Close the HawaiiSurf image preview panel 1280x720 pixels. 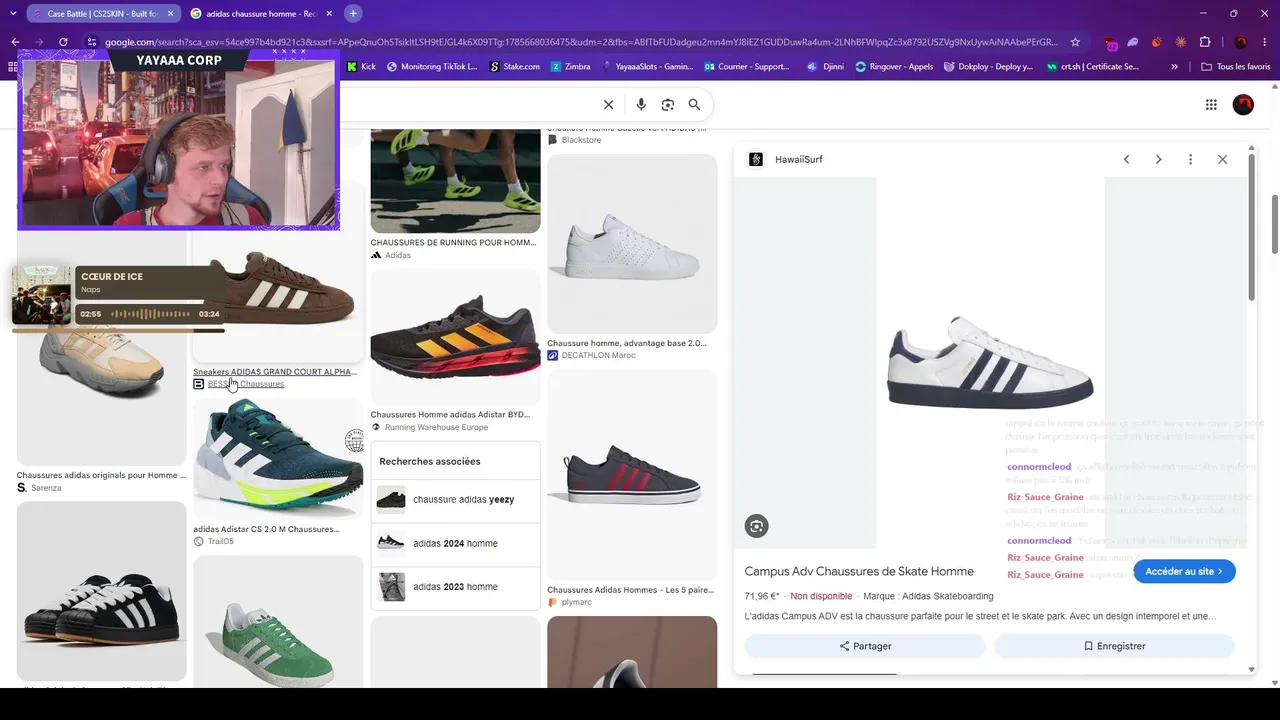pyautogui.click(x=1222, y=159)
